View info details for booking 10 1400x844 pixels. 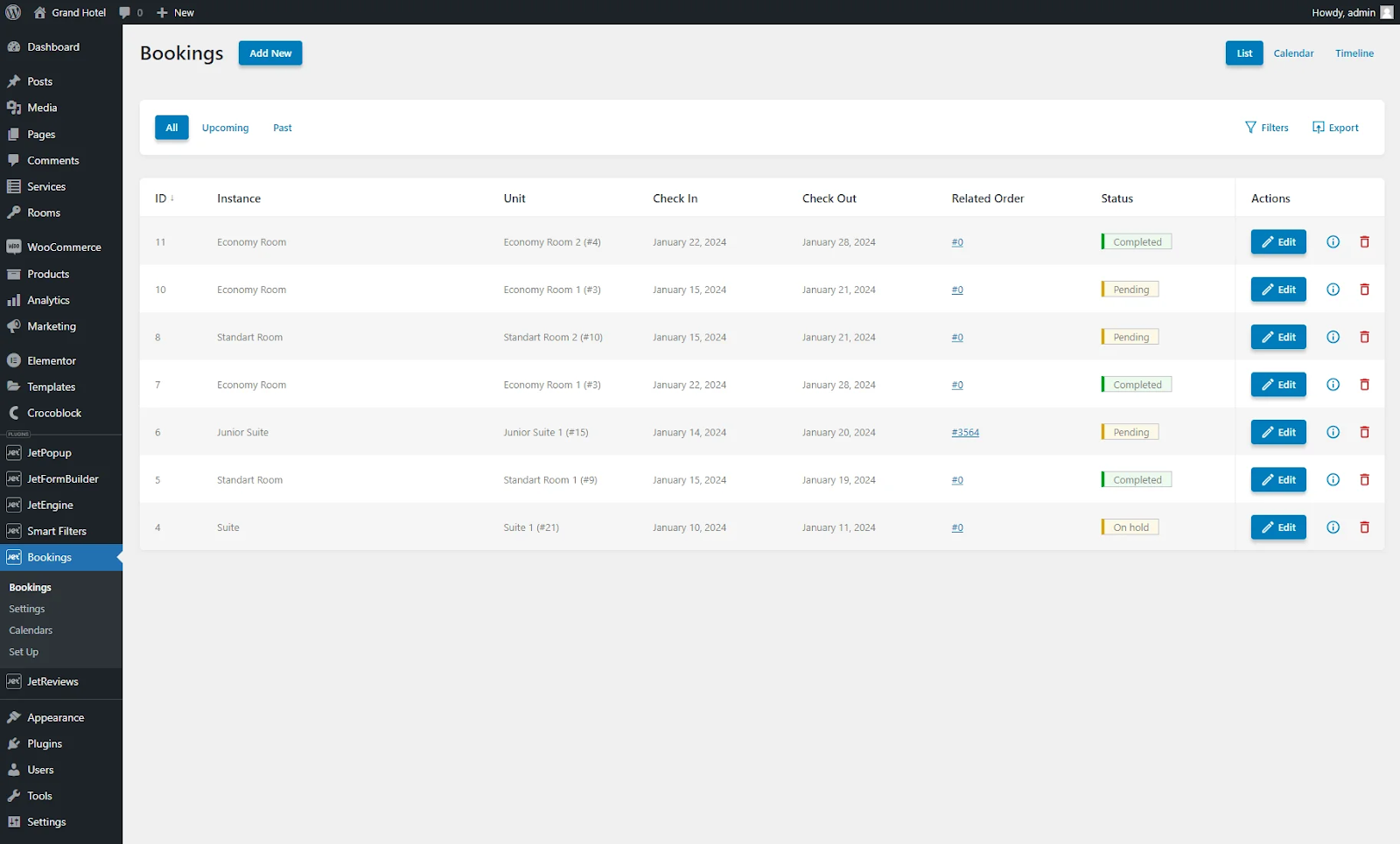(x=1333, y=289)
